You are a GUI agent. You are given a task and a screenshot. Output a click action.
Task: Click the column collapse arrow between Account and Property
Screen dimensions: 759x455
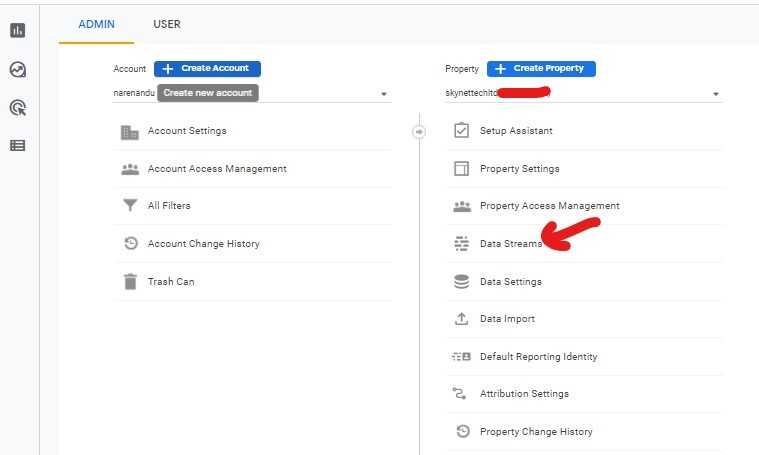click(x=419, y=132)
